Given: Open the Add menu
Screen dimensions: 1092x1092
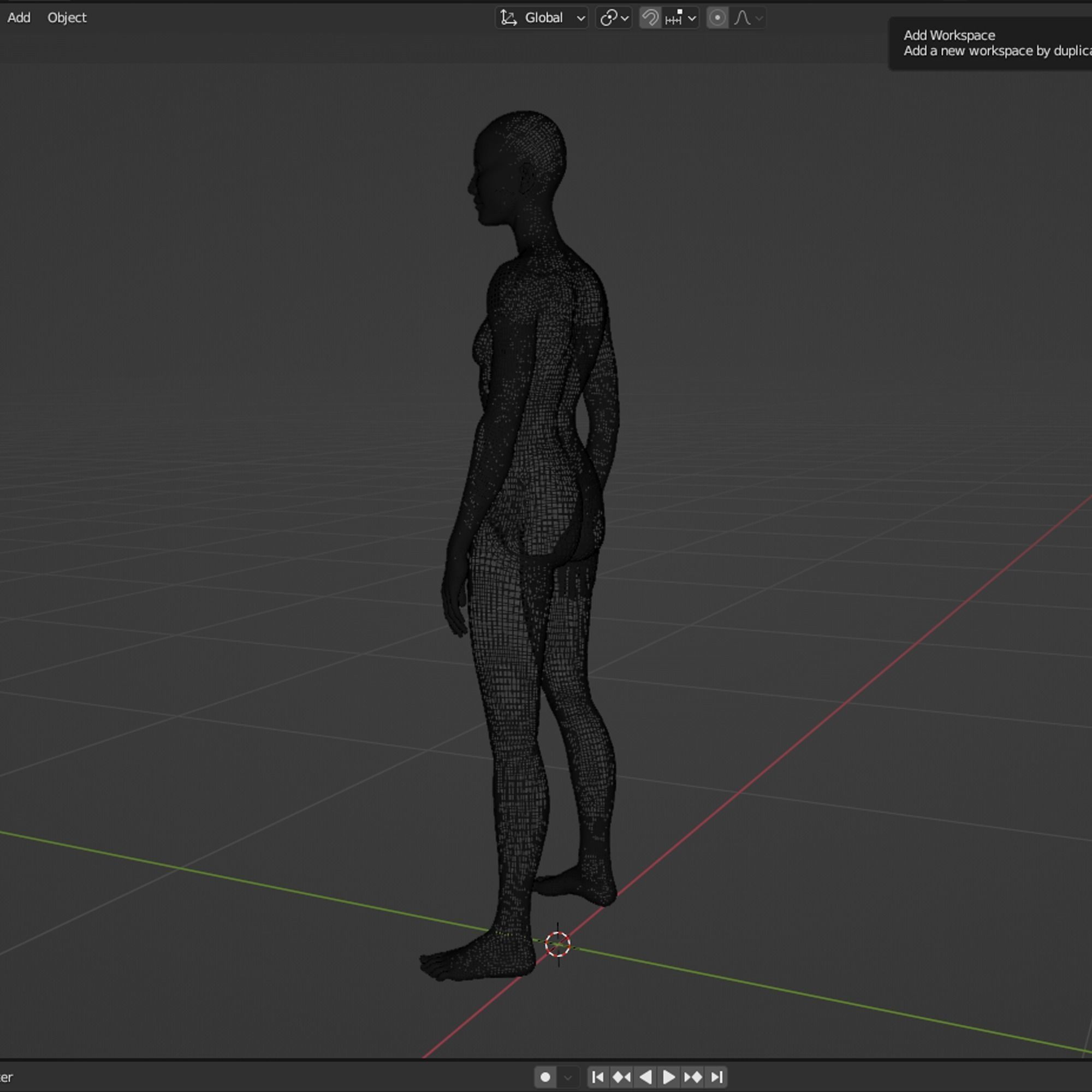Looking at the screenshot, I should coord(19,18).
